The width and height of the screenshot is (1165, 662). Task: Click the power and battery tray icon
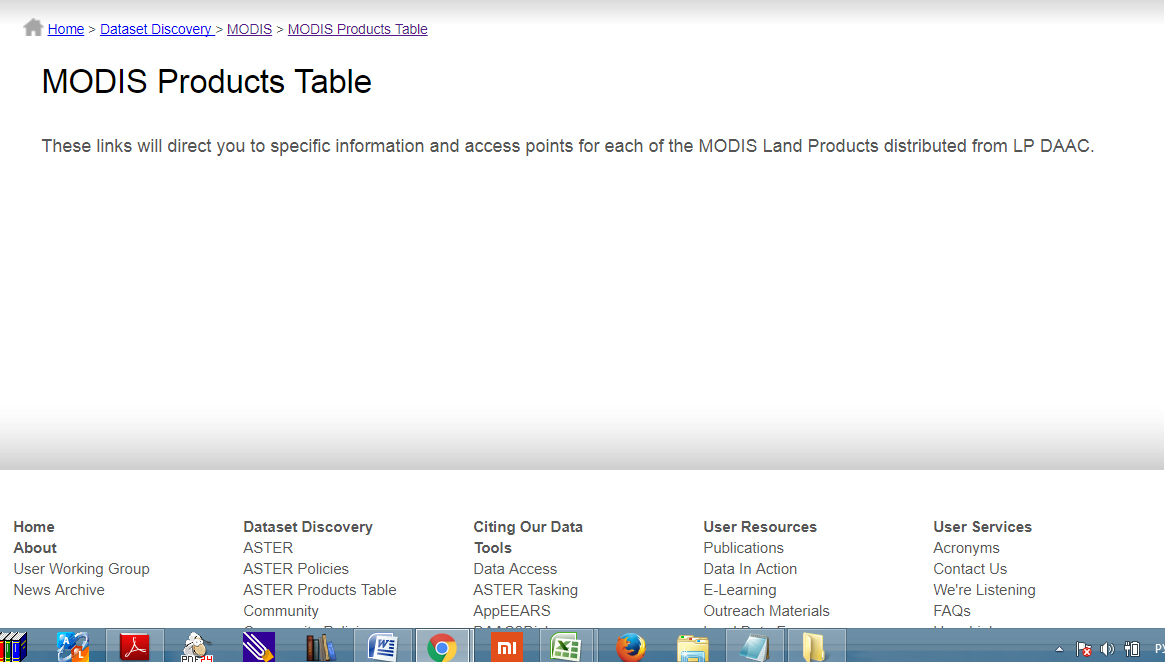(x=1131, y=647)
